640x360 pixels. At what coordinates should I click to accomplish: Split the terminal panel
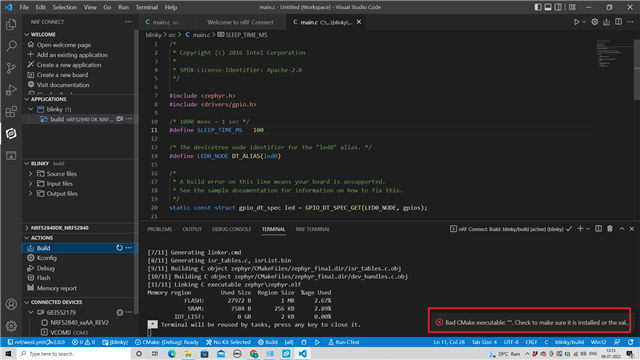(598, 229)
